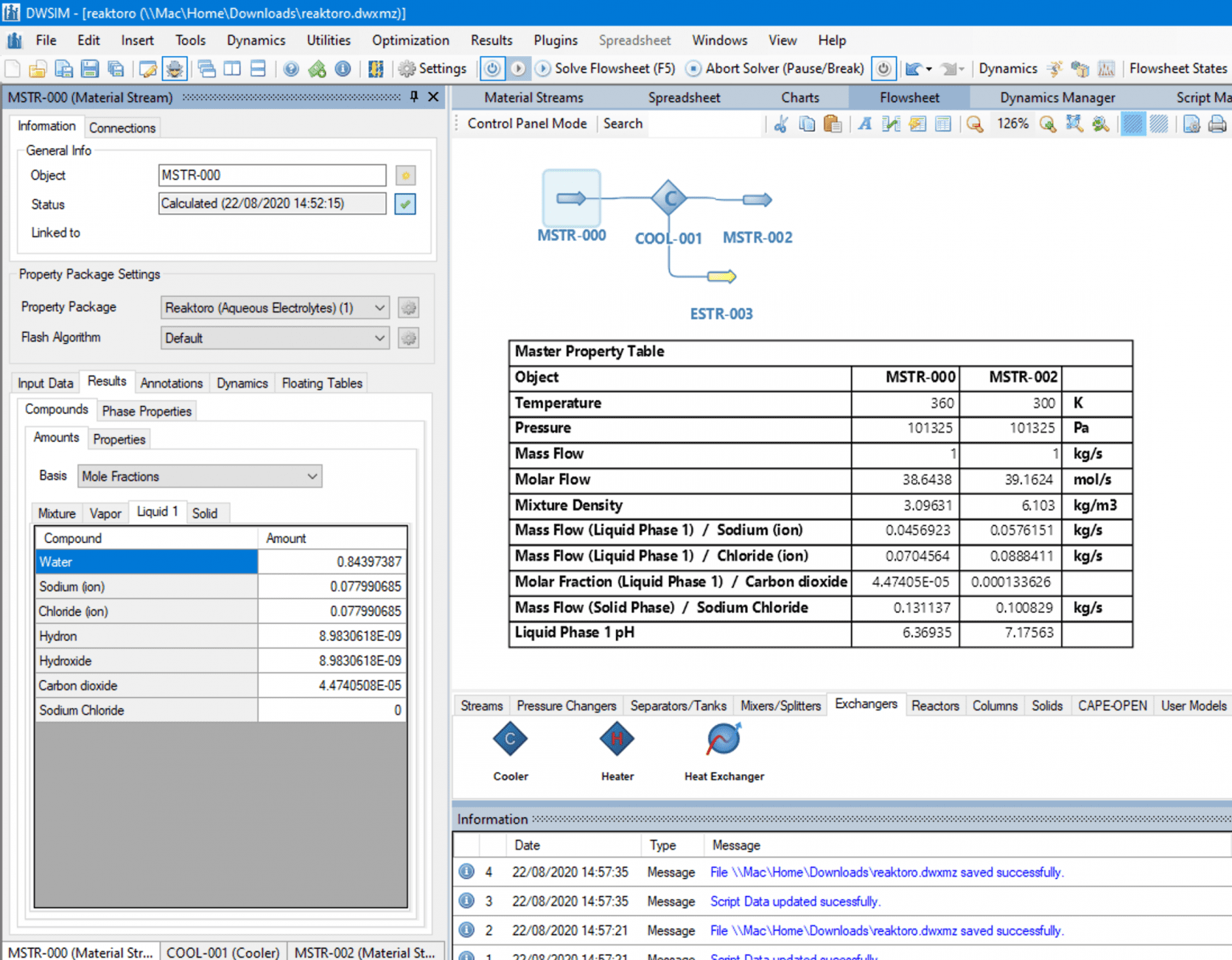Click the save file icon
This screenshot has height=960, width=1232.
coord(89,69)
